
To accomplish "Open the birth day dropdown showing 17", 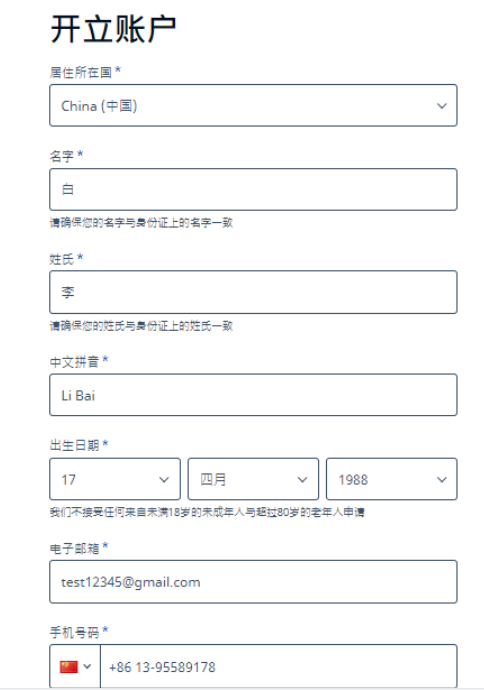I will (x=115, y=479).
